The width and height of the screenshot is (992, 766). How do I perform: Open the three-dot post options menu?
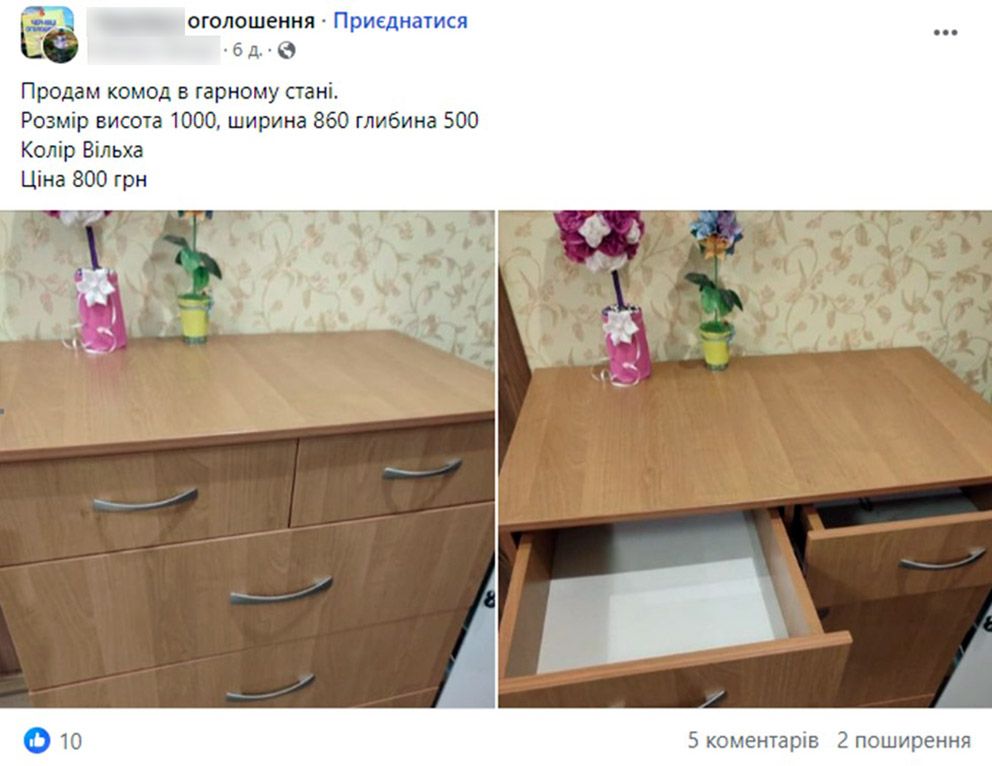945,32
